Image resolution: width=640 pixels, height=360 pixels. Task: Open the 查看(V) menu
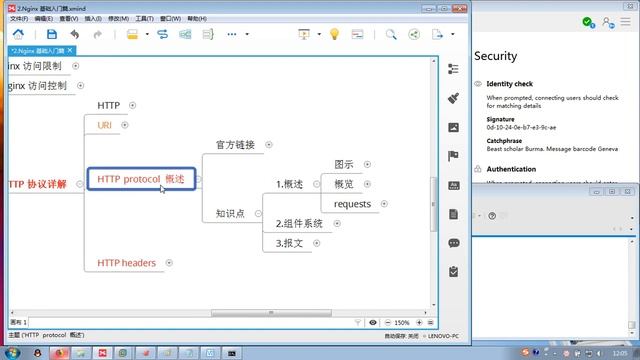tap(69, 19)
